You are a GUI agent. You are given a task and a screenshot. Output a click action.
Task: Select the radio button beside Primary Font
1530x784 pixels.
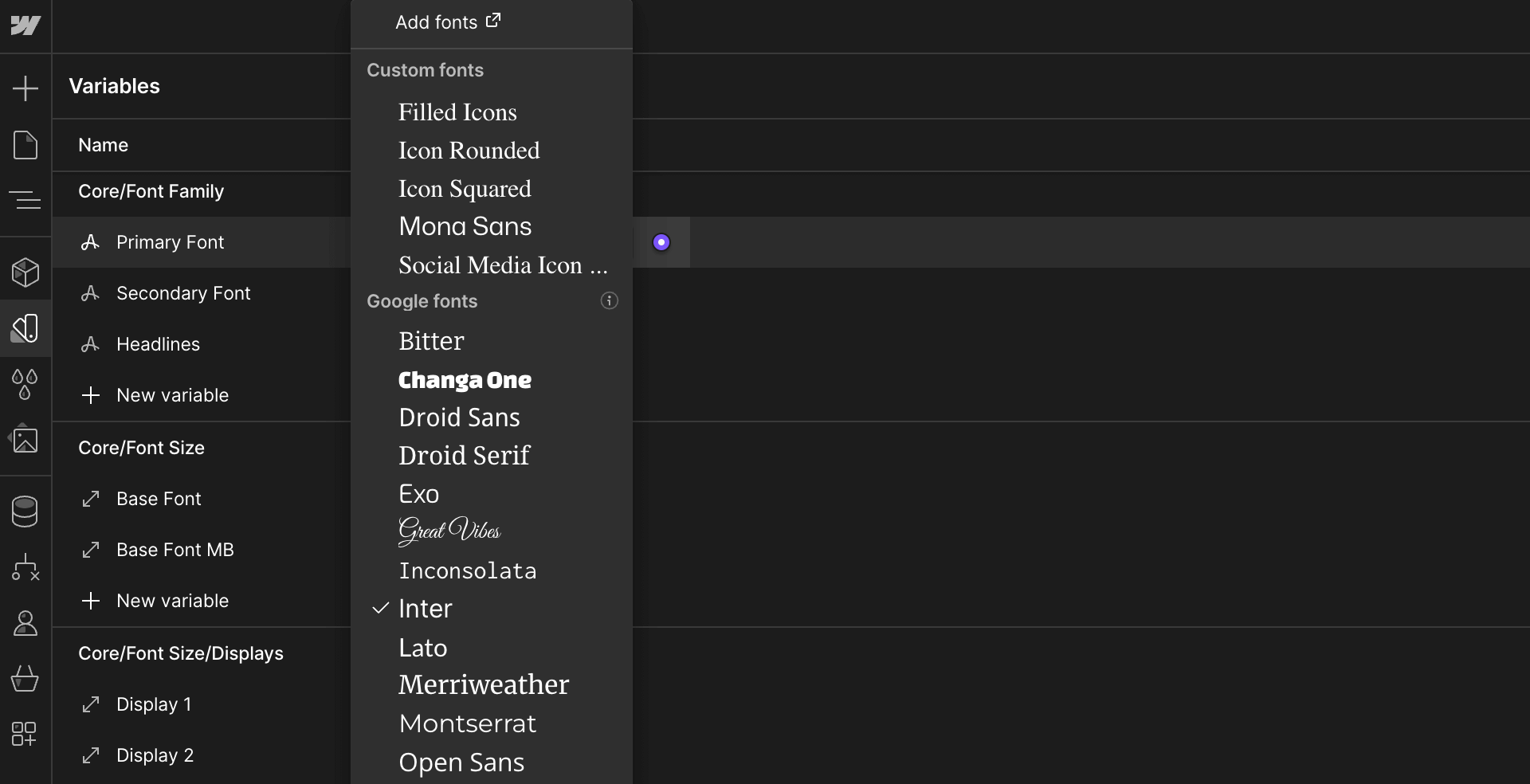coord(662,242)
